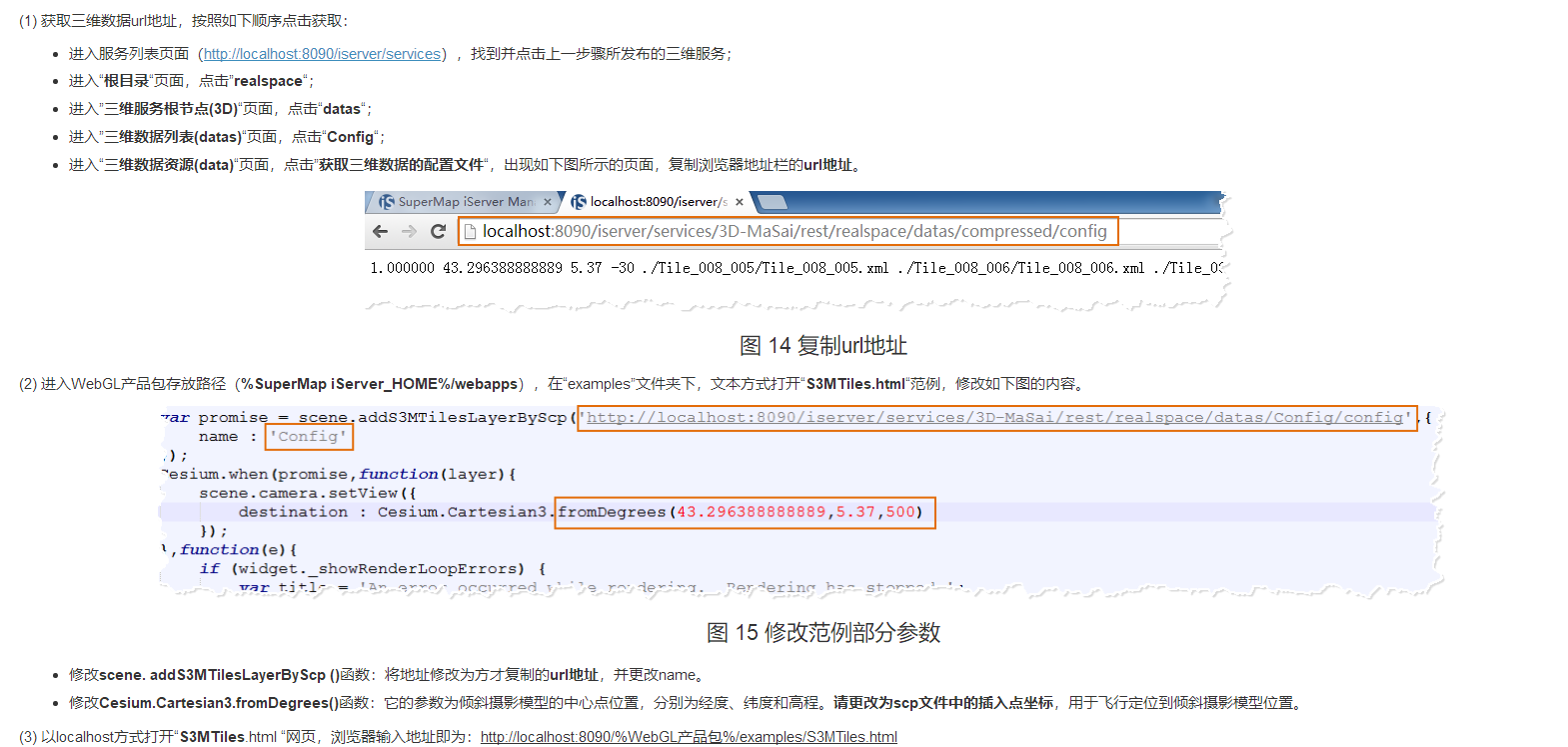Click the bold text 'S3MTiles.html' in step 2
The width and height of the screenshot is (1568, 747).
855,384
